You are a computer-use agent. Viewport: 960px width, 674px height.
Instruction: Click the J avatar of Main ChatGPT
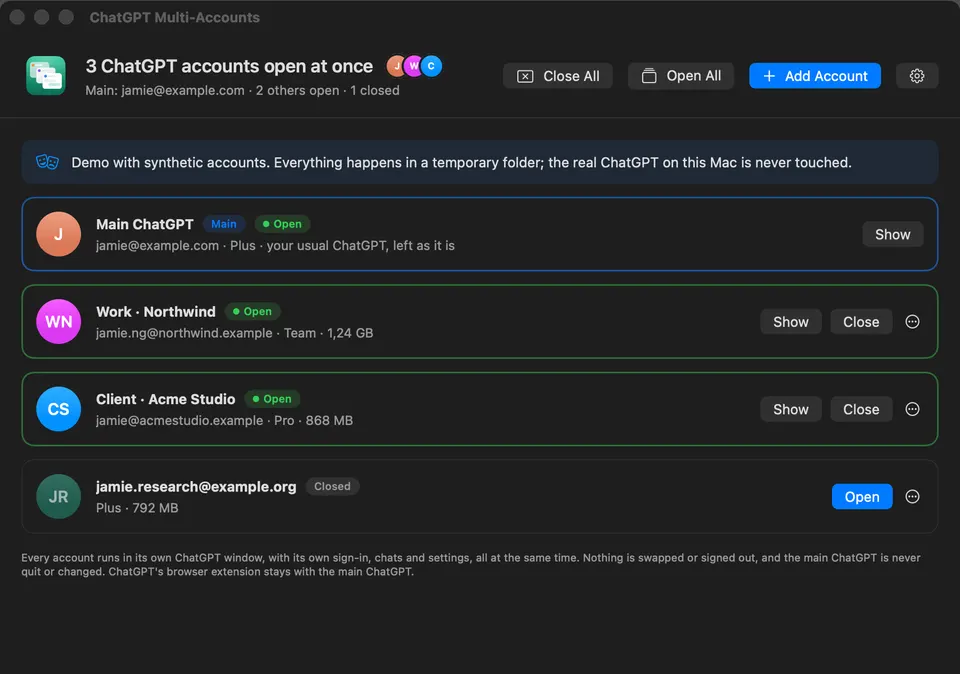pos(58,234)
